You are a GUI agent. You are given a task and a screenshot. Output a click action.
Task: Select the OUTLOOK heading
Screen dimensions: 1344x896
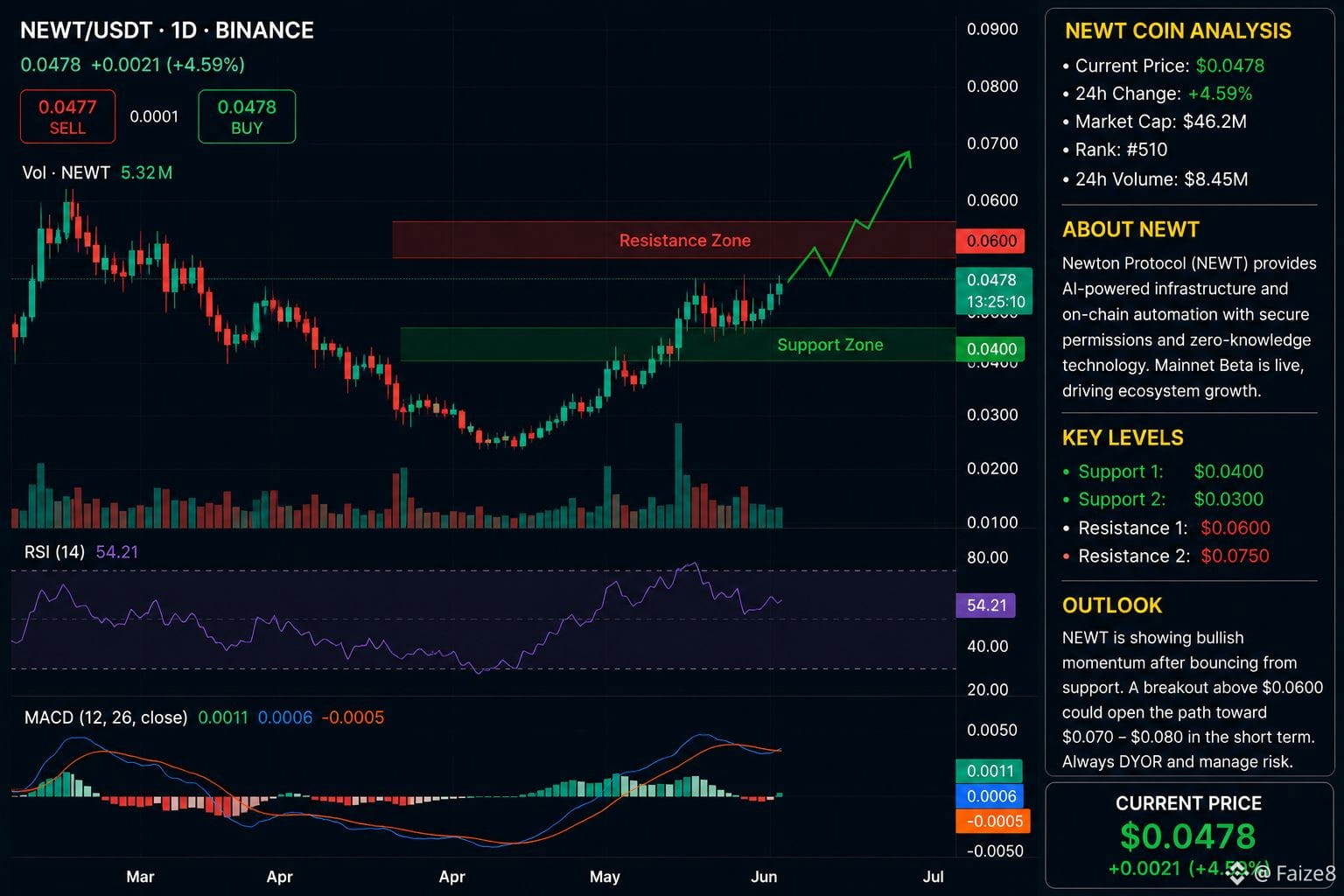1112,605
